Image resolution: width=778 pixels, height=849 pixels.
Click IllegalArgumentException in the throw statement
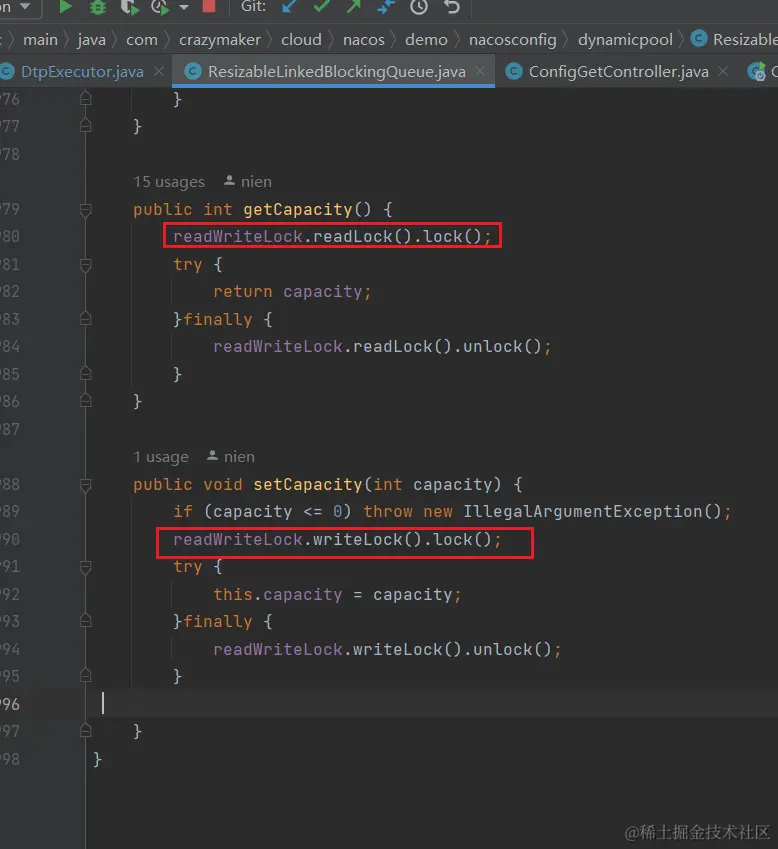click(x=582, y=511)
